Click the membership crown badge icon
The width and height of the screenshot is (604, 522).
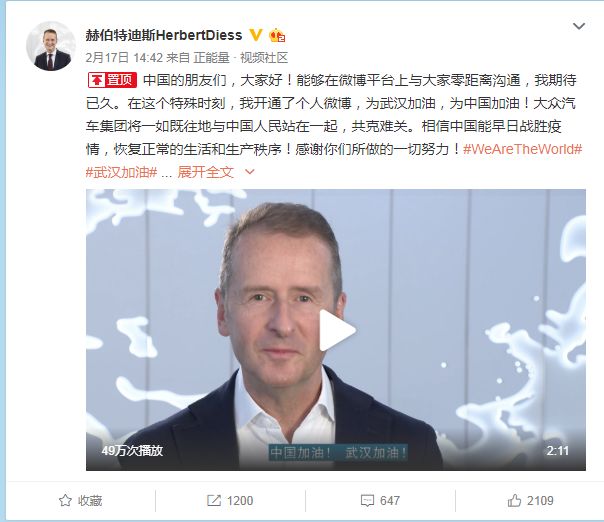[277, 35]
